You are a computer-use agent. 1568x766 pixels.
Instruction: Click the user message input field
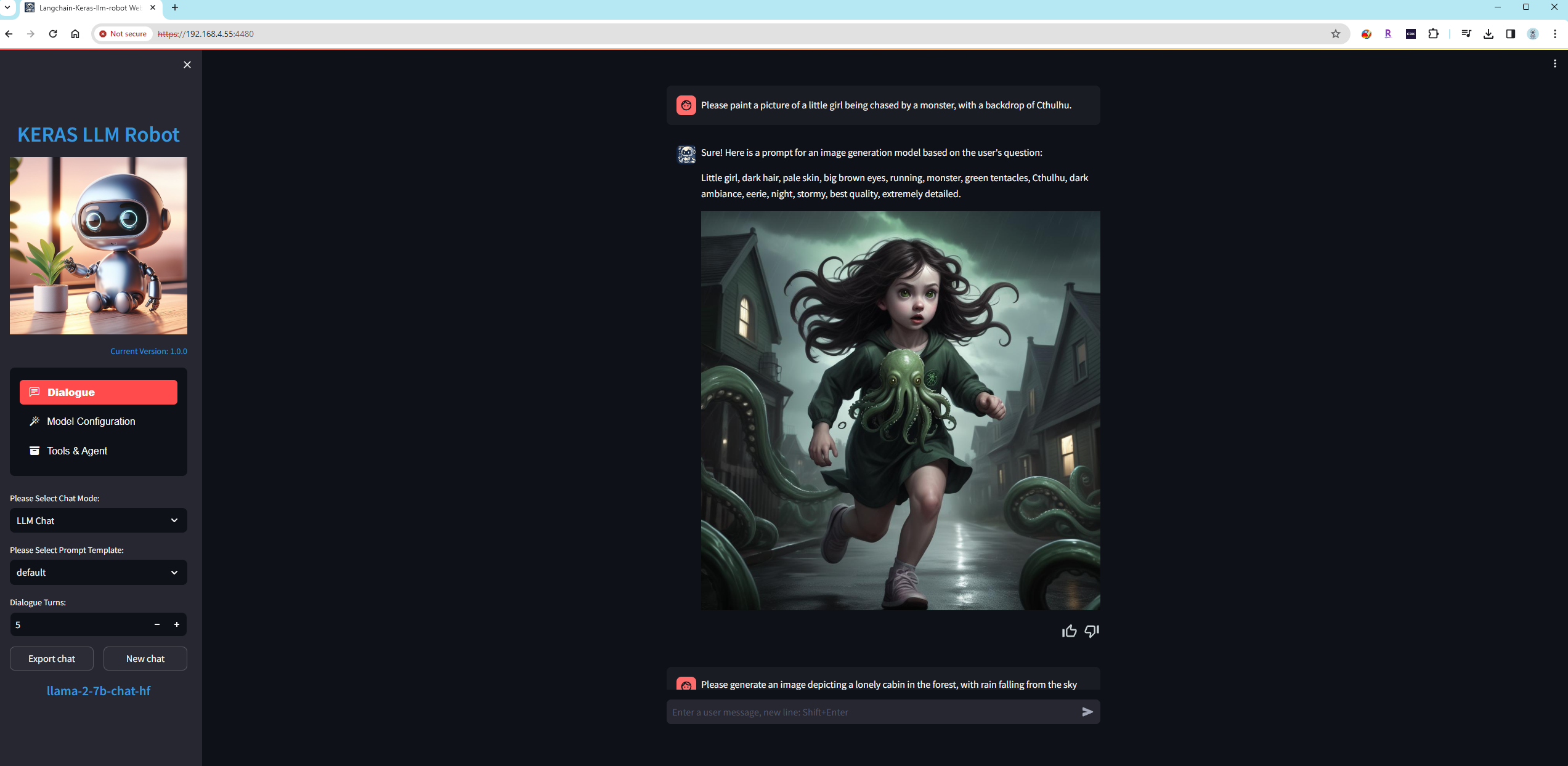pos(872,712)
